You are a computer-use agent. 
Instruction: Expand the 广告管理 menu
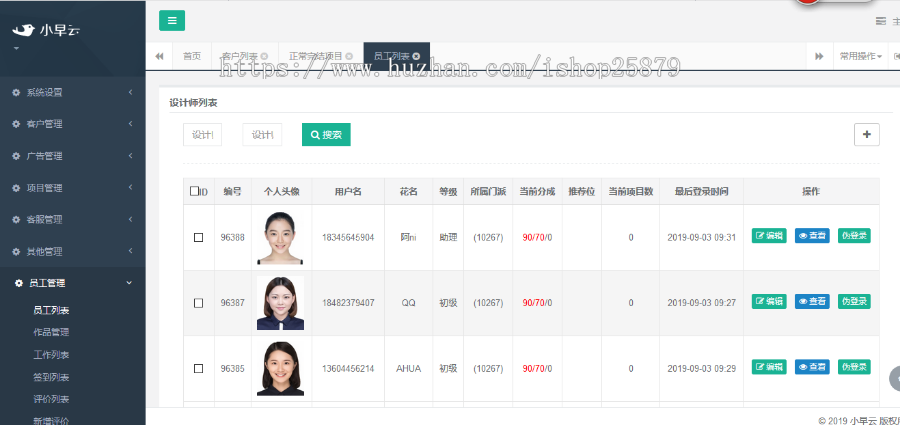point(72,156)
